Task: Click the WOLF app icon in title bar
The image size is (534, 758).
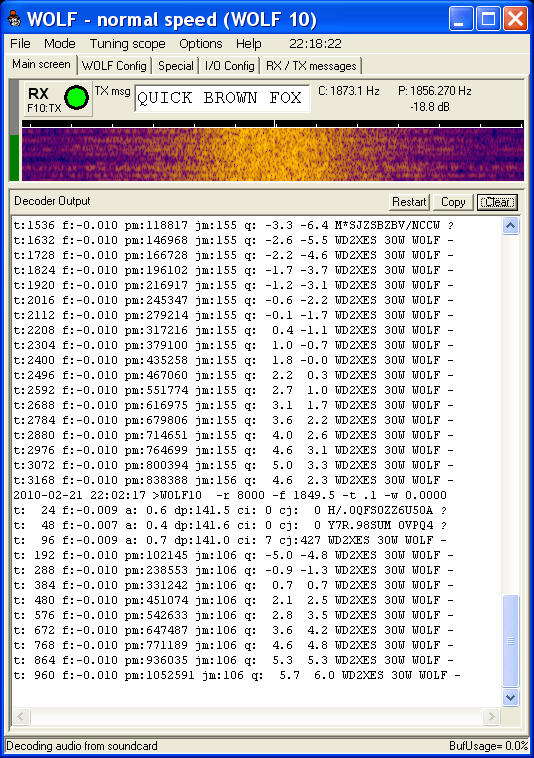Action: pyautogui.click(x=14, y=19)
